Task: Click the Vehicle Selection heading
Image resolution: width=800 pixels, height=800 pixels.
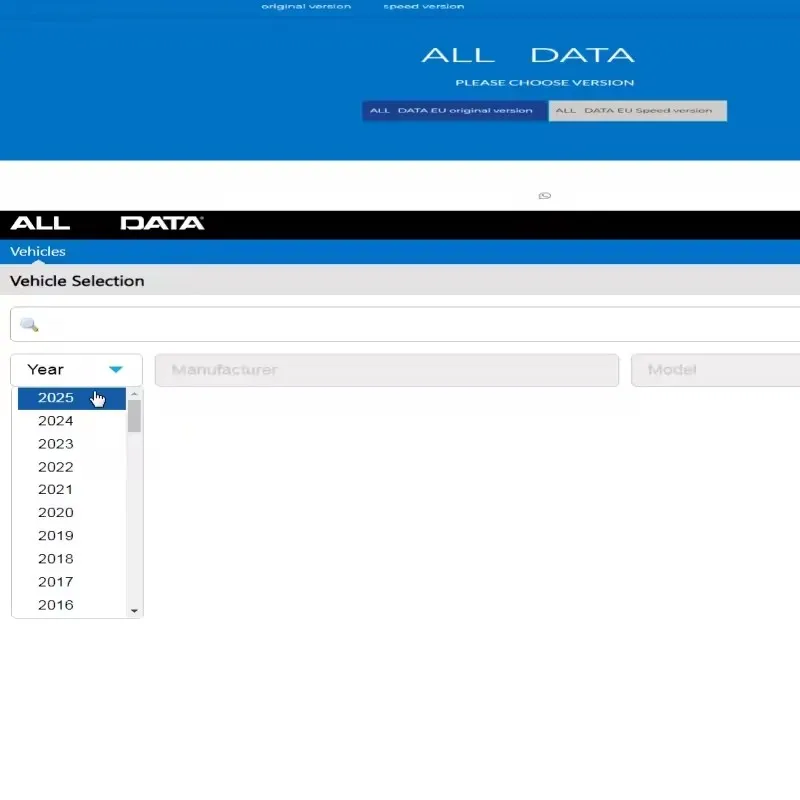Action: coord(77,281)
